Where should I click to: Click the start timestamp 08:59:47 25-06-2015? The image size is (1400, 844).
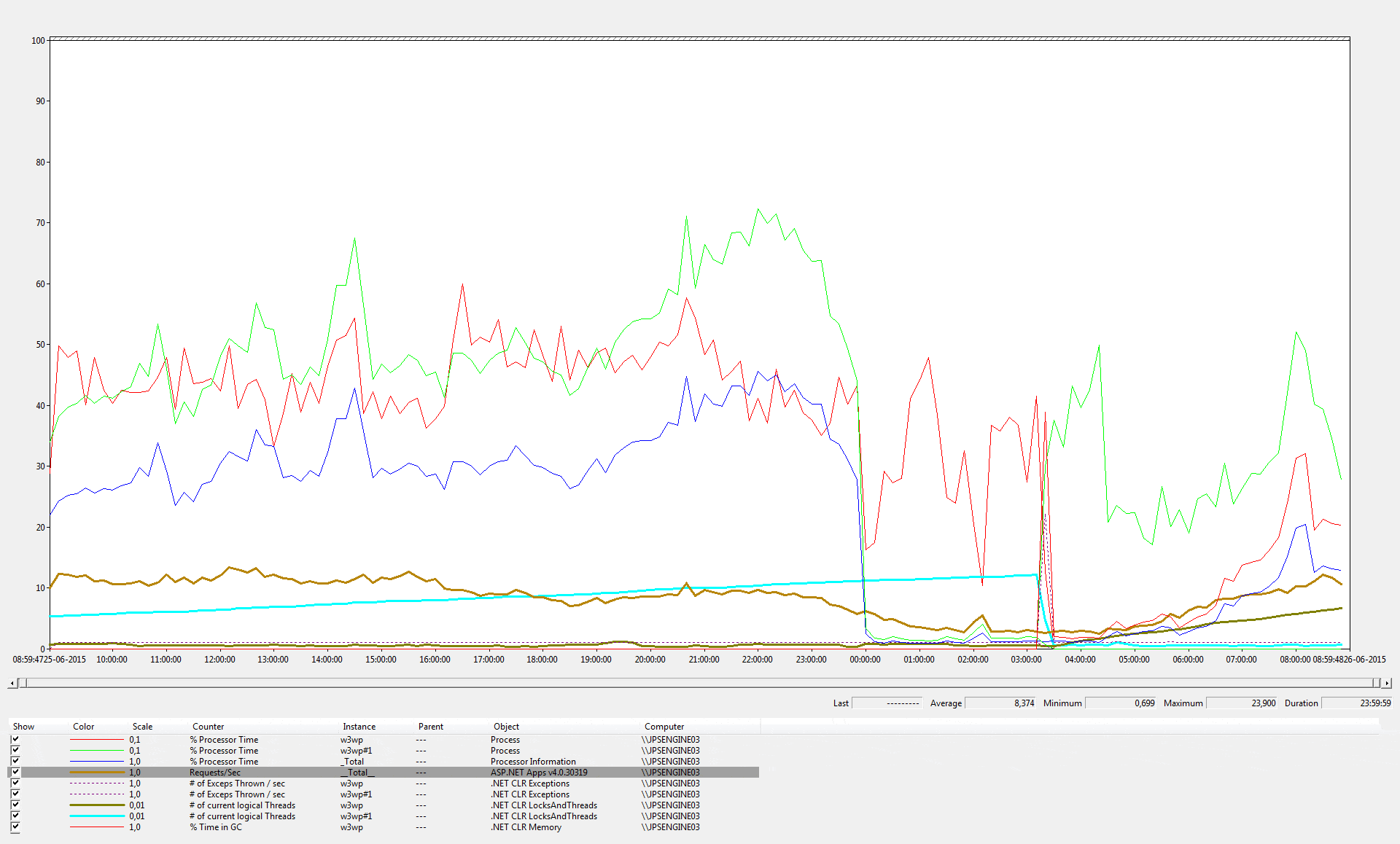(50, 659)
